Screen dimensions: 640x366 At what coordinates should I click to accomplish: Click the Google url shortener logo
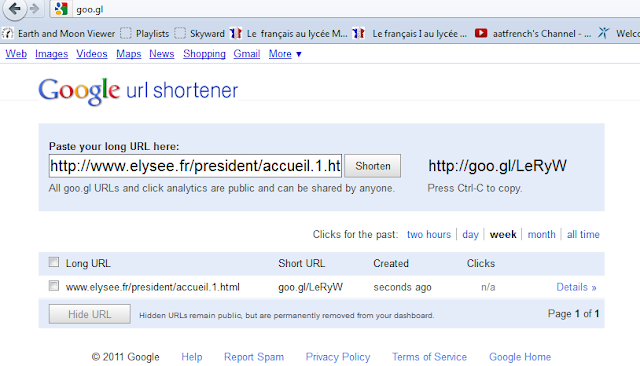coord(138,91)
